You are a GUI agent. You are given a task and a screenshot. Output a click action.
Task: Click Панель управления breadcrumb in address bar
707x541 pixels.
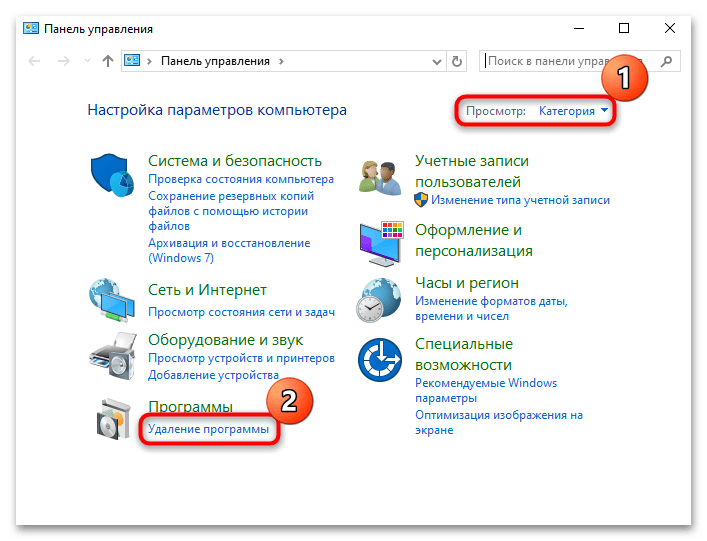[x=215, y=61]
